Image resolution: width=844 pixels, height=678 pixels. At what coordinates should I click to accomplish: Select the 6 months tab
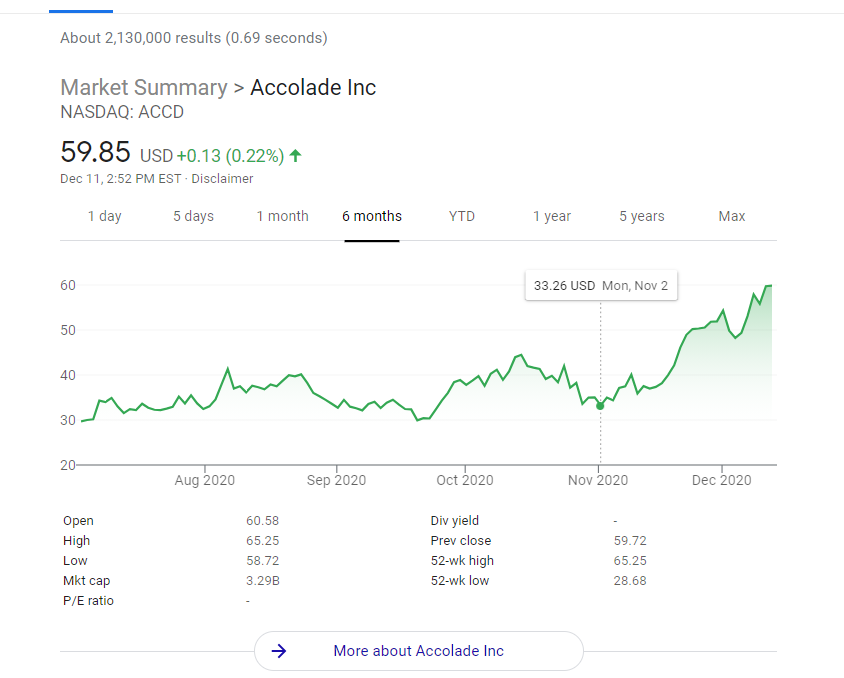(x=372, y=216)
